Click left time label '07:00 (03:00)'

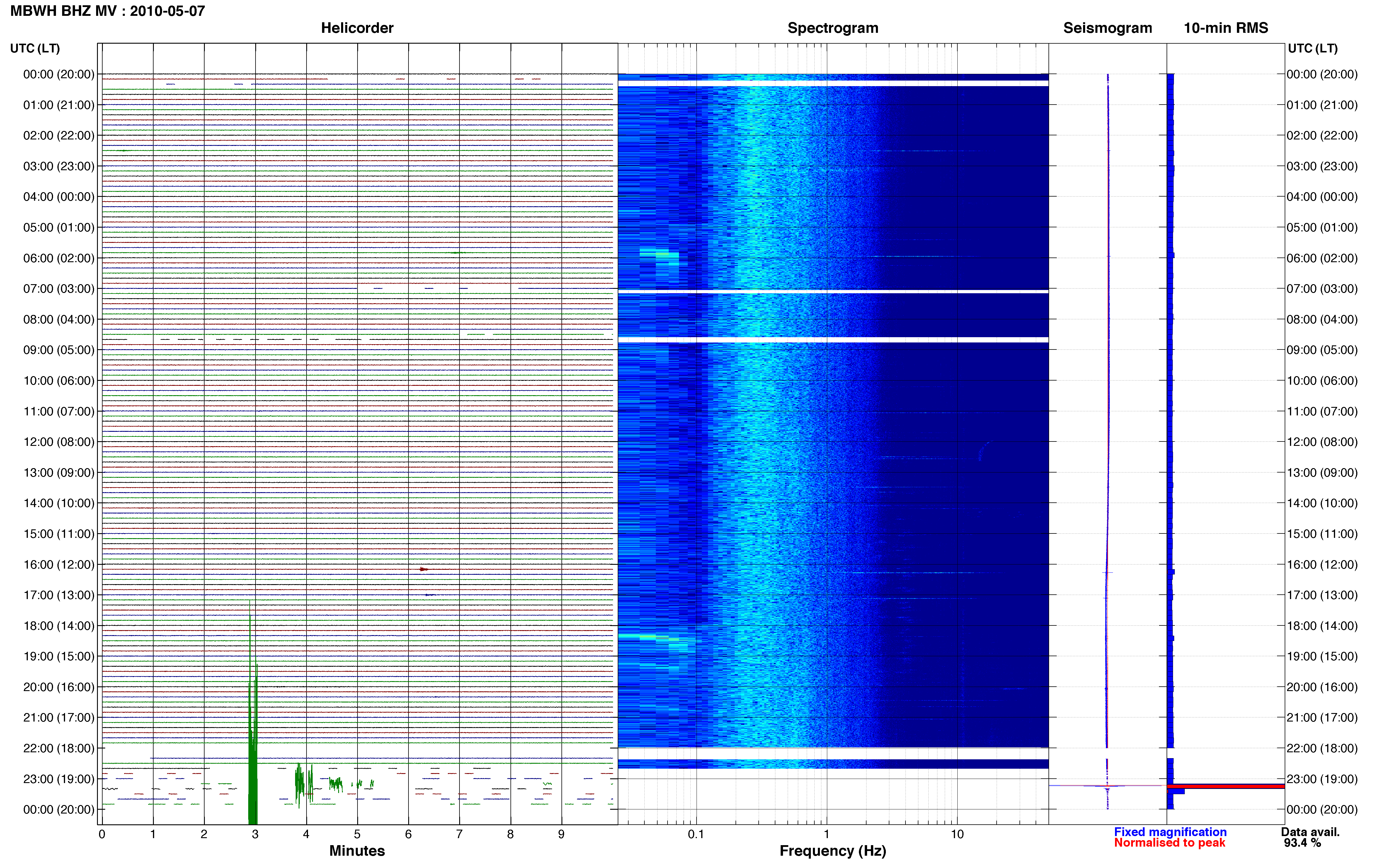coord(59,289)
